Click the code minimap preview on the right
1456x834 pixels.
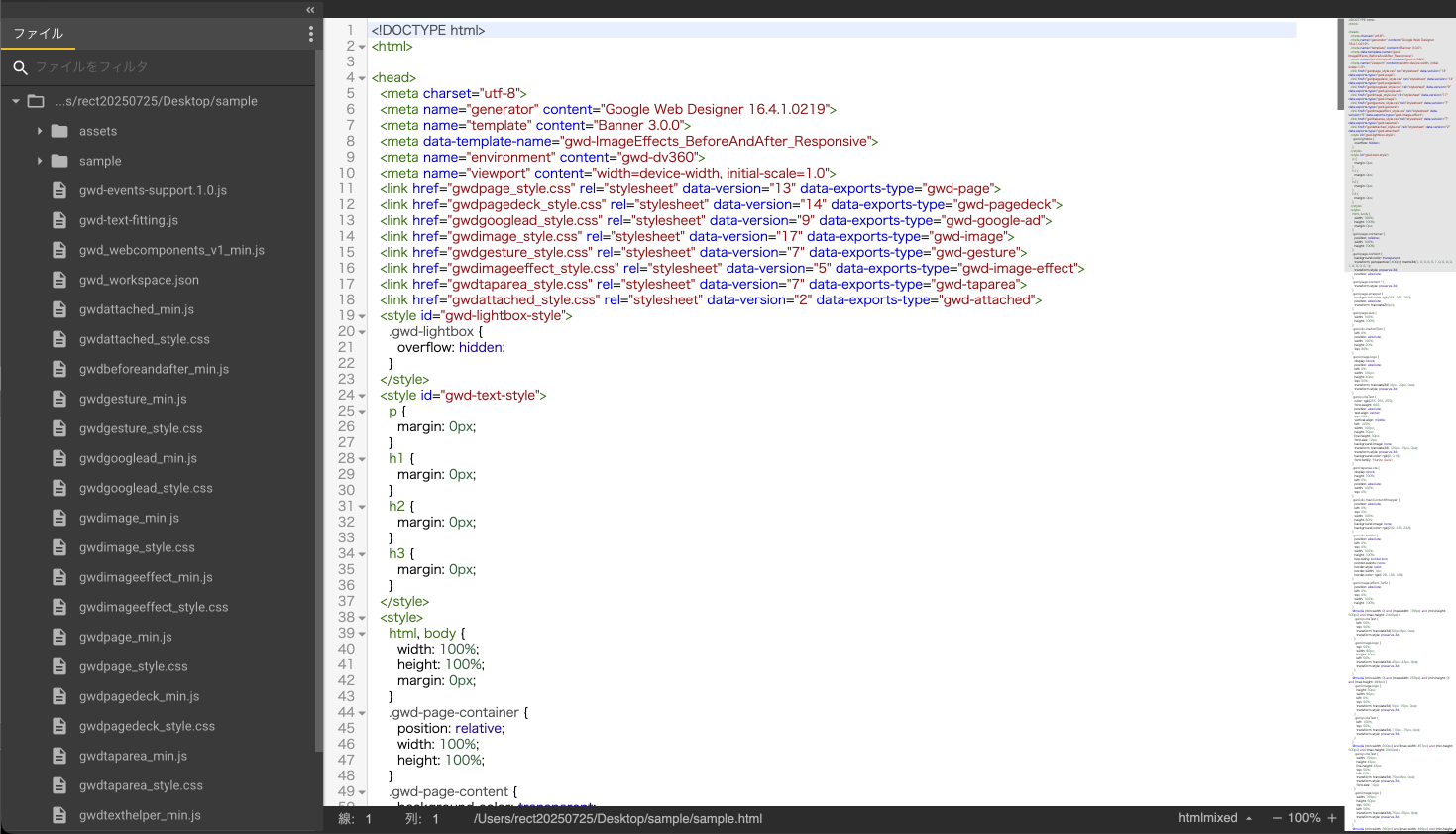pyautogui.click(x=1400, y=397)
